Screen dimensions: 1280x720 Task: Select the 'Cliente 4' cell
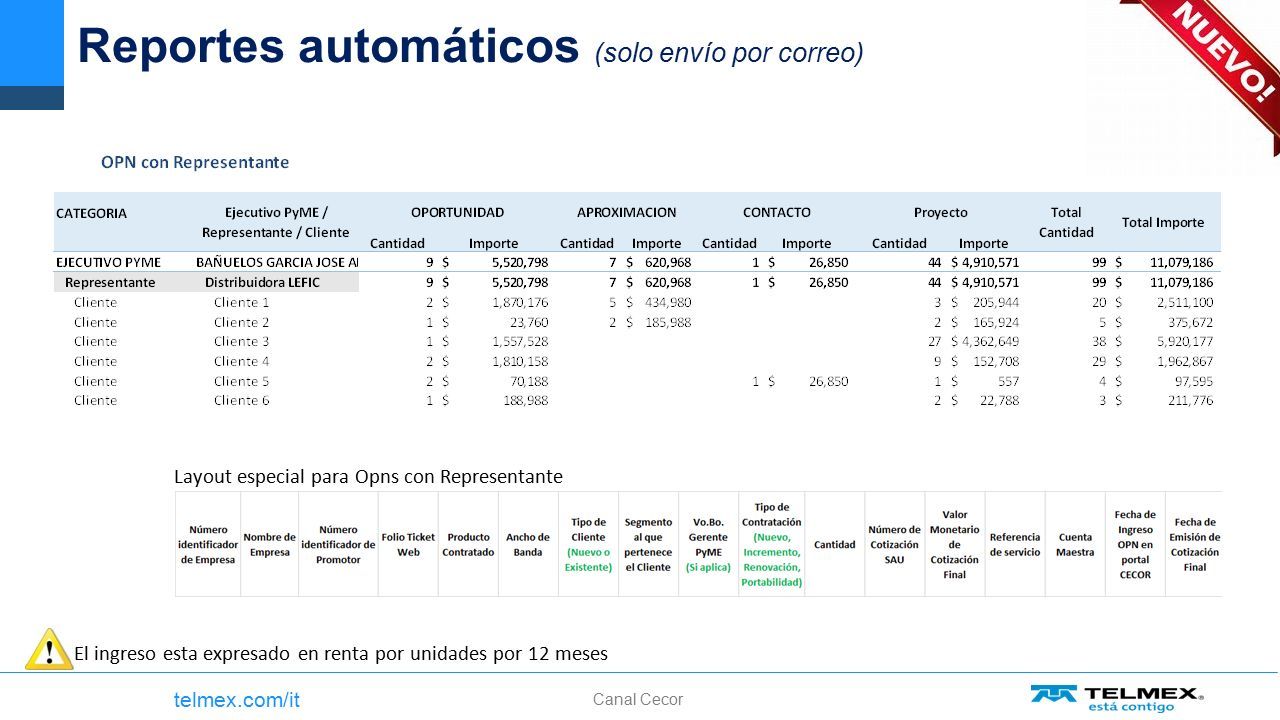[241, 361]
